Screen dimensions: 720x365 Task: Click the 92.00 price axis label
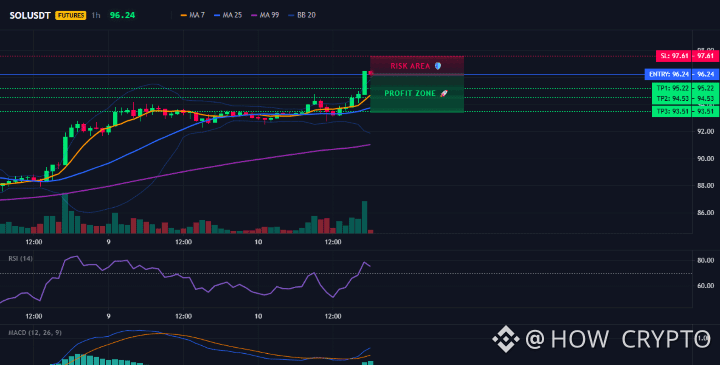(705, 131)
